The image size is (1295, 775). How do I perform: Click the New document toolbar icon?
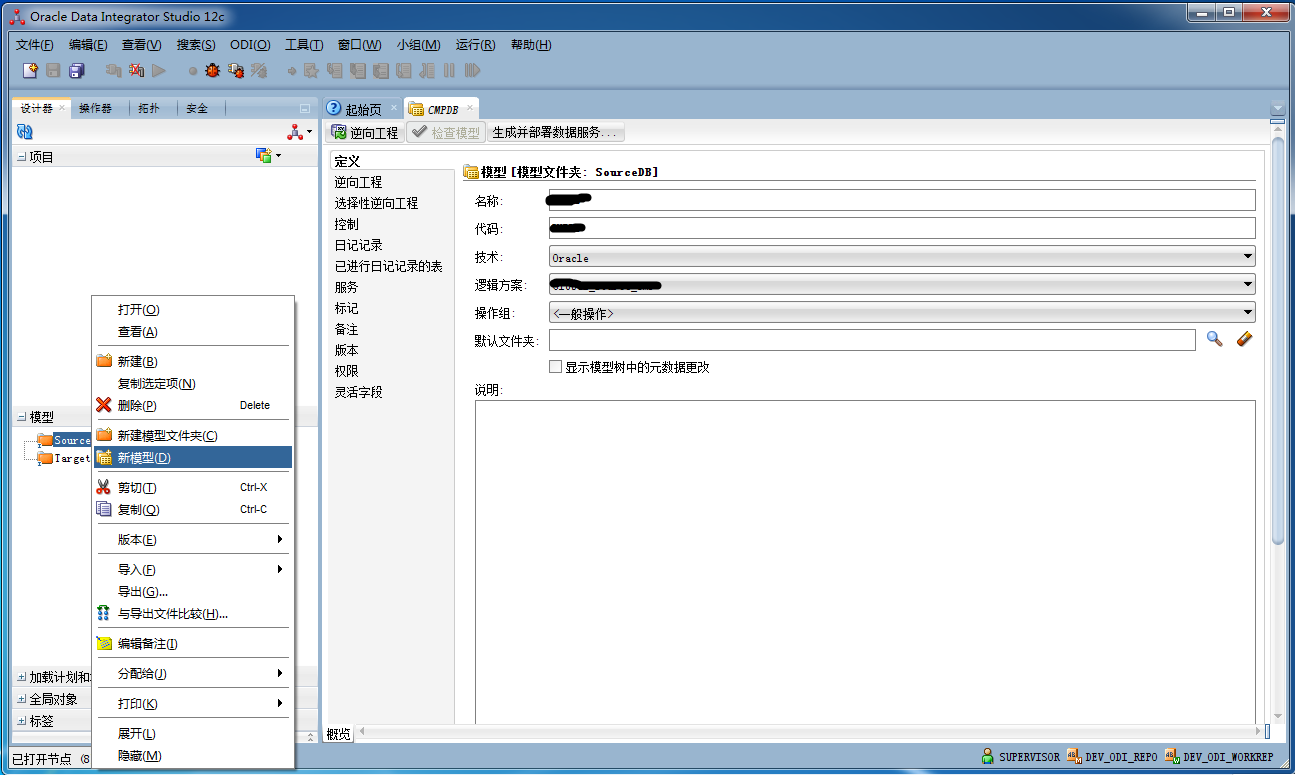[30, 70]
